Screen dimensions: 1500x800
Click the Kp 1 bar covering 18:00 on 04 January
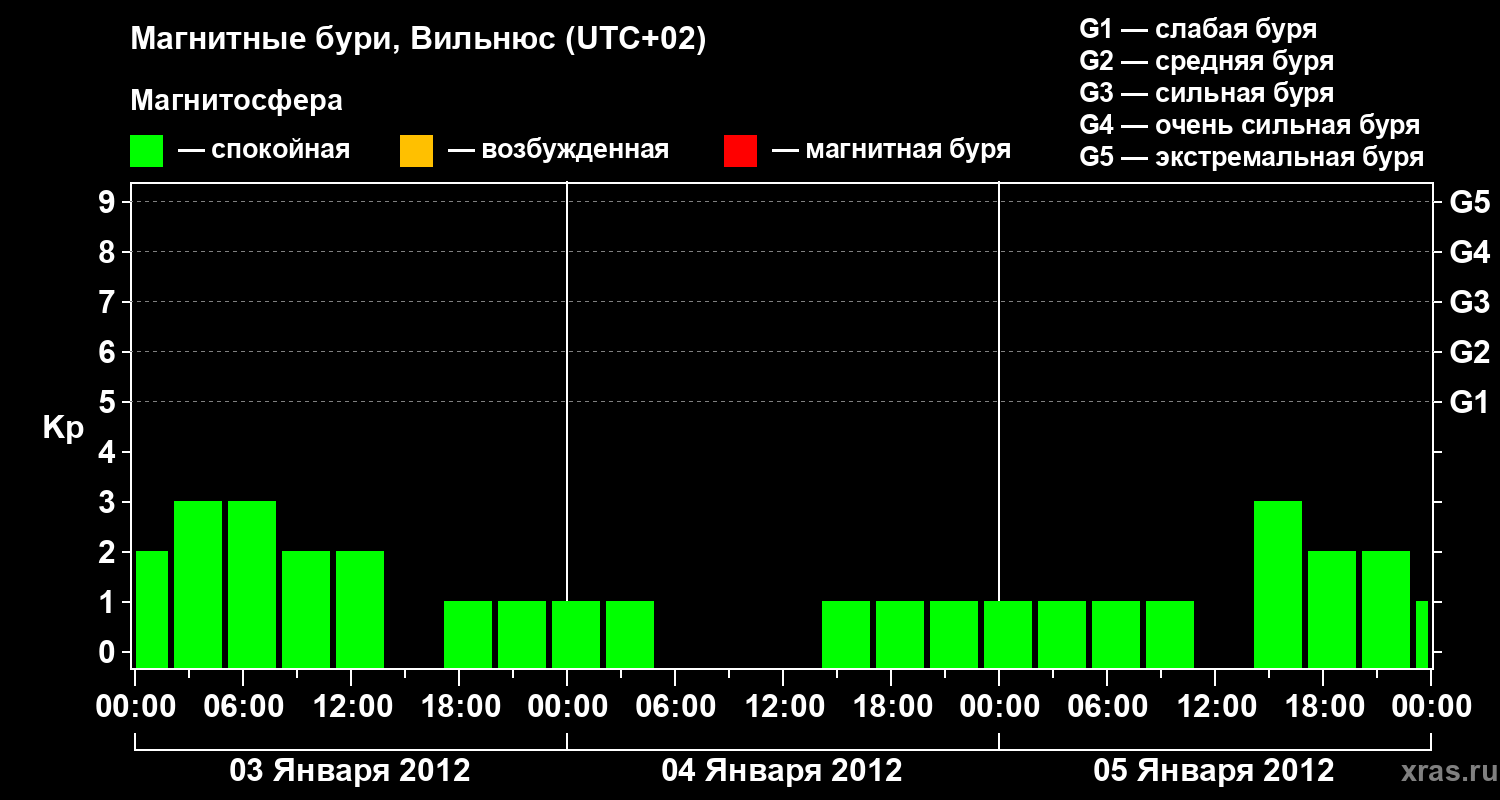900,634
